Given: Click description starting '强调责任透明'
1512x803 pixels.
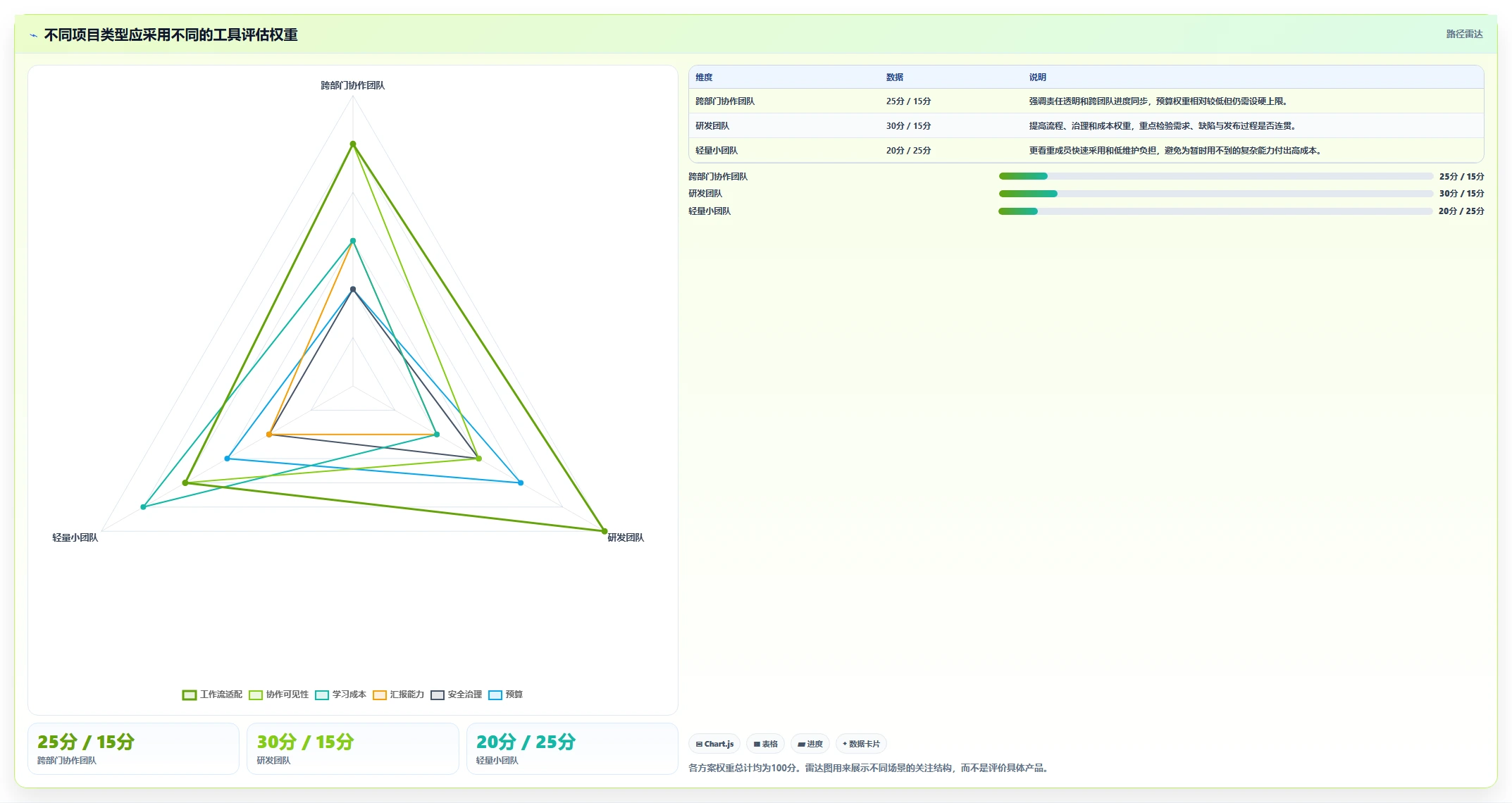Looking at the screenshot, I should click(1160, 101).
